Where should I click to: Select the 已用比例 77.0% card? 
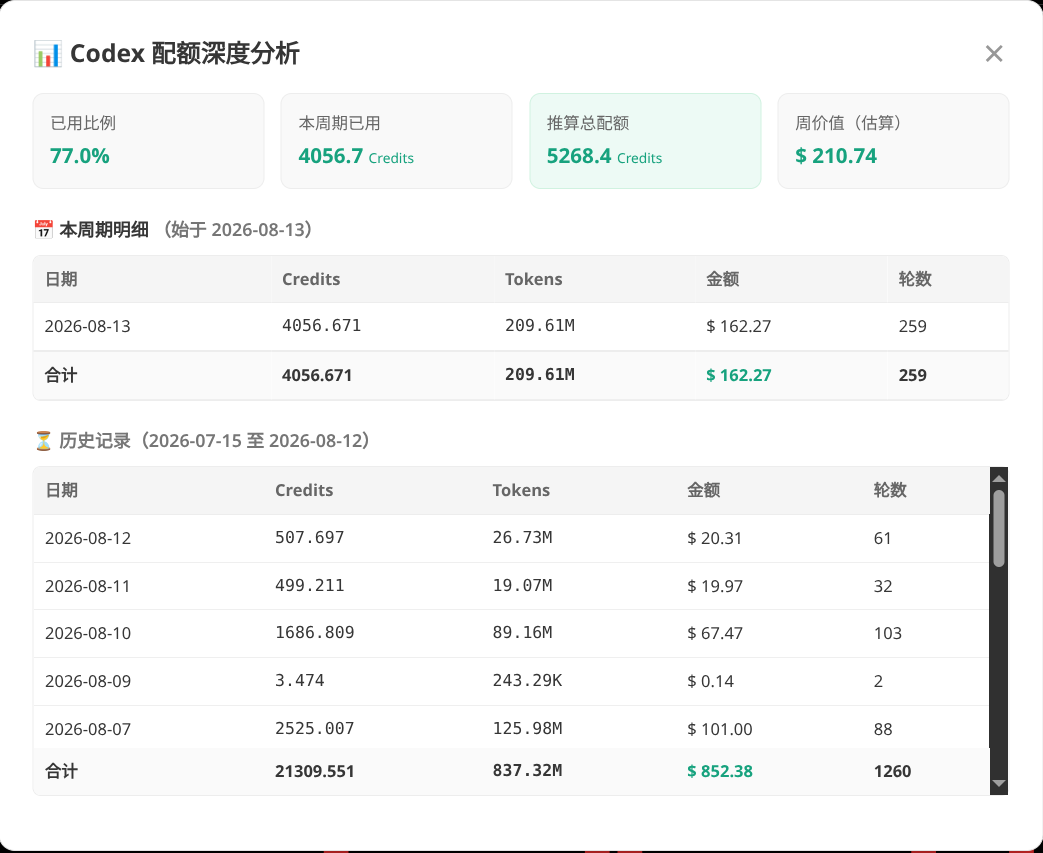click(148, 141)
